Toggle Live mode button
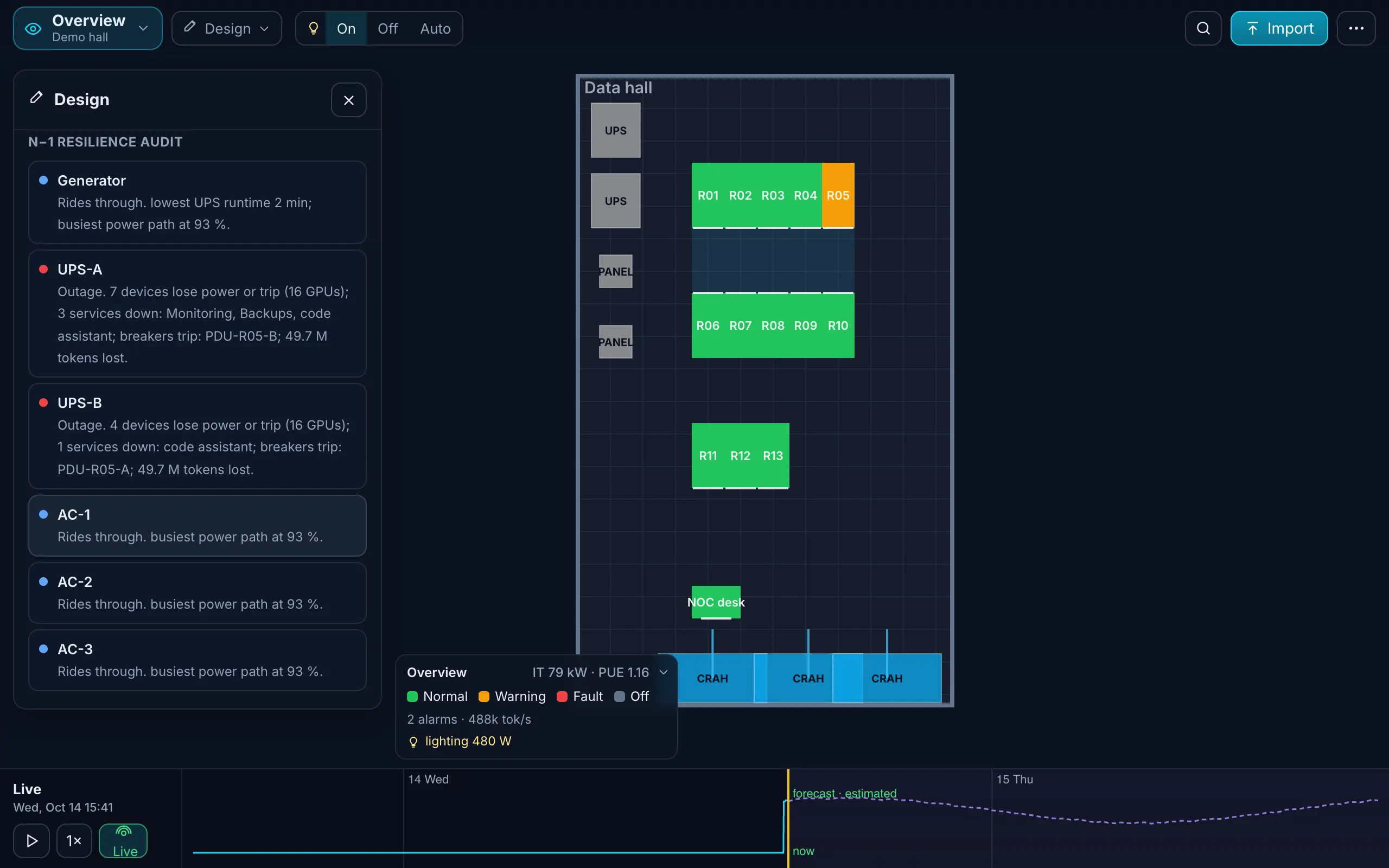The image size is (1389, 868). coord(123,840)
